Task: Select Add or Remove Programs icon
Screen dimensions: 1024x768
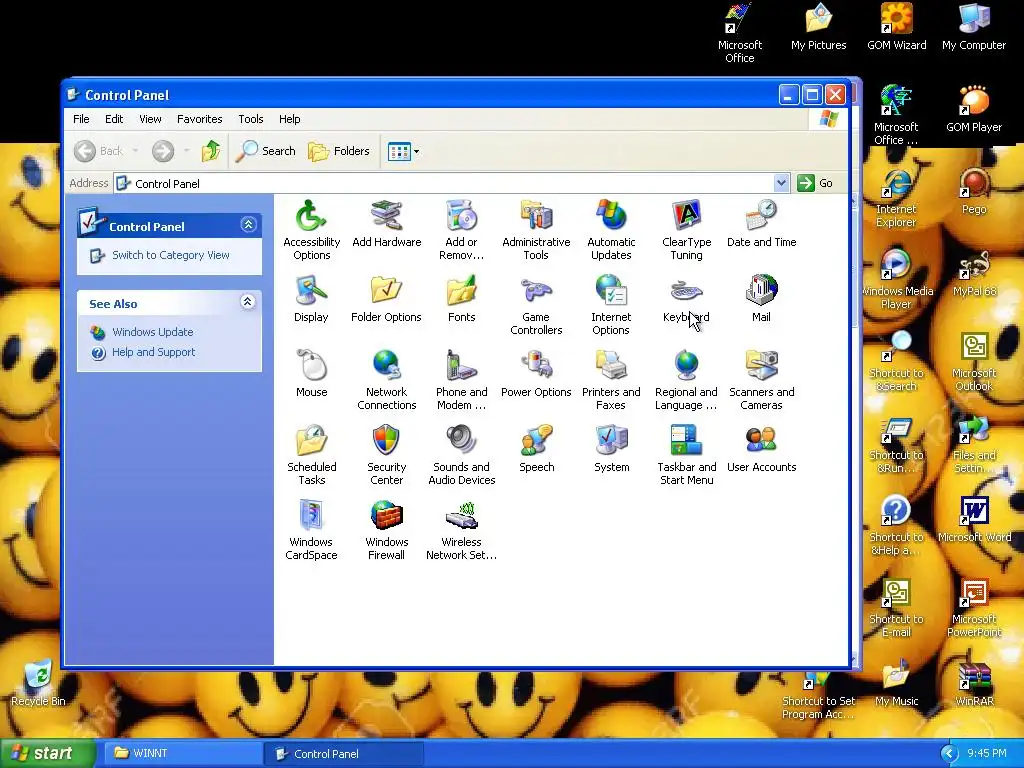Action: pos(462,230)
